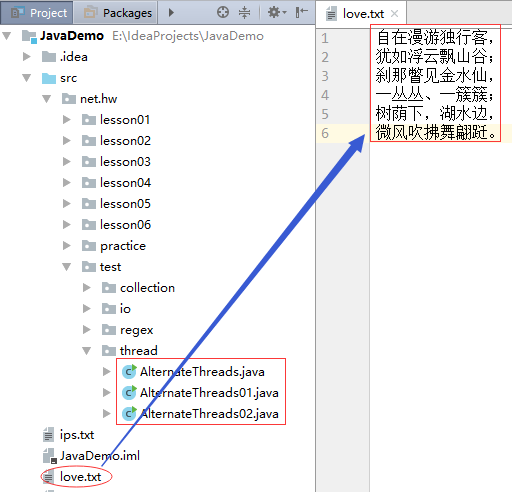The image size is (512, 492).
Task: Place cursor in text line 微风吹拂舞翩跹
Action: pos(436,133)
